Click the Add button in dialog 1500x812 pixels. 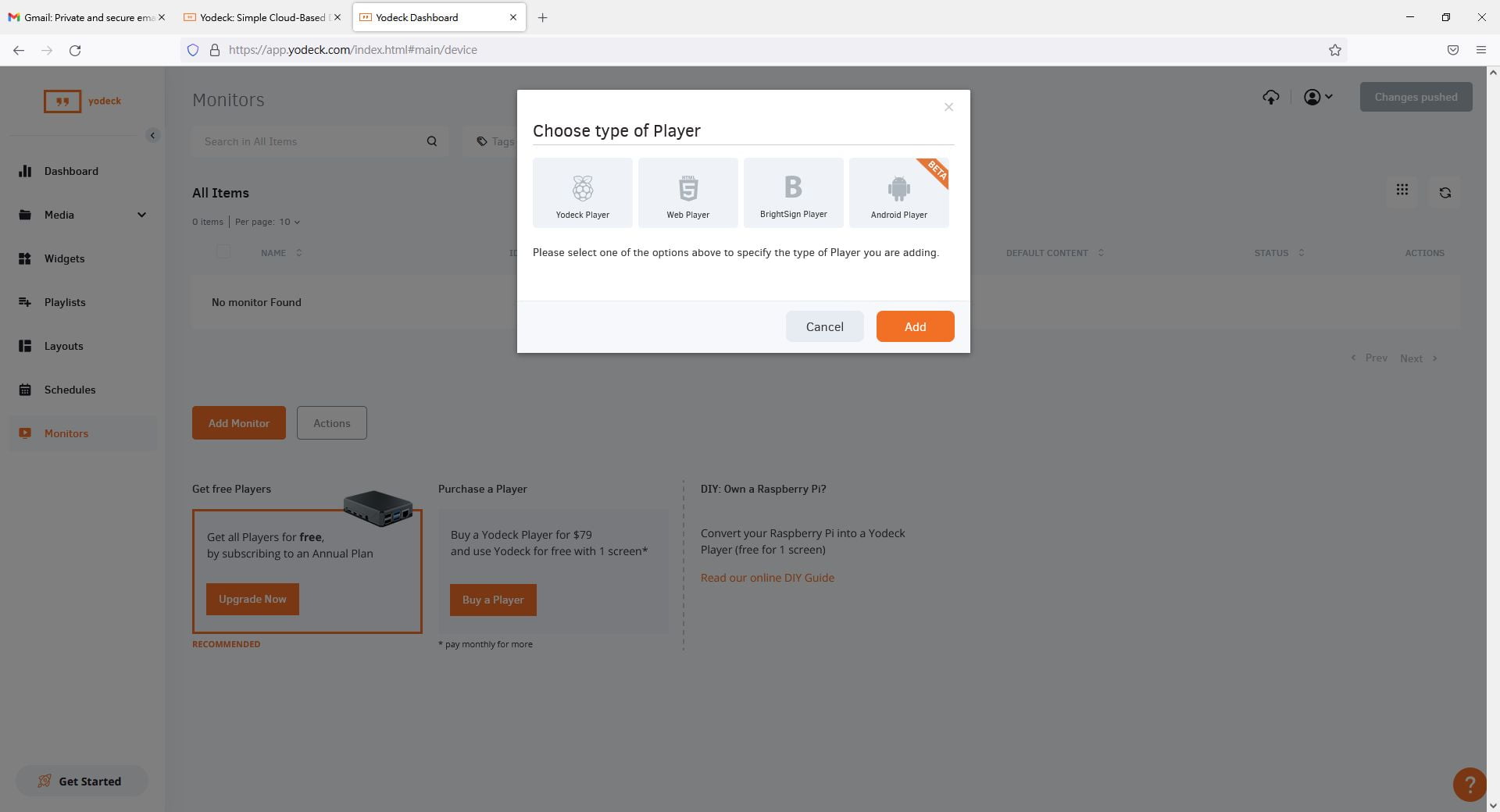point(915,326)
